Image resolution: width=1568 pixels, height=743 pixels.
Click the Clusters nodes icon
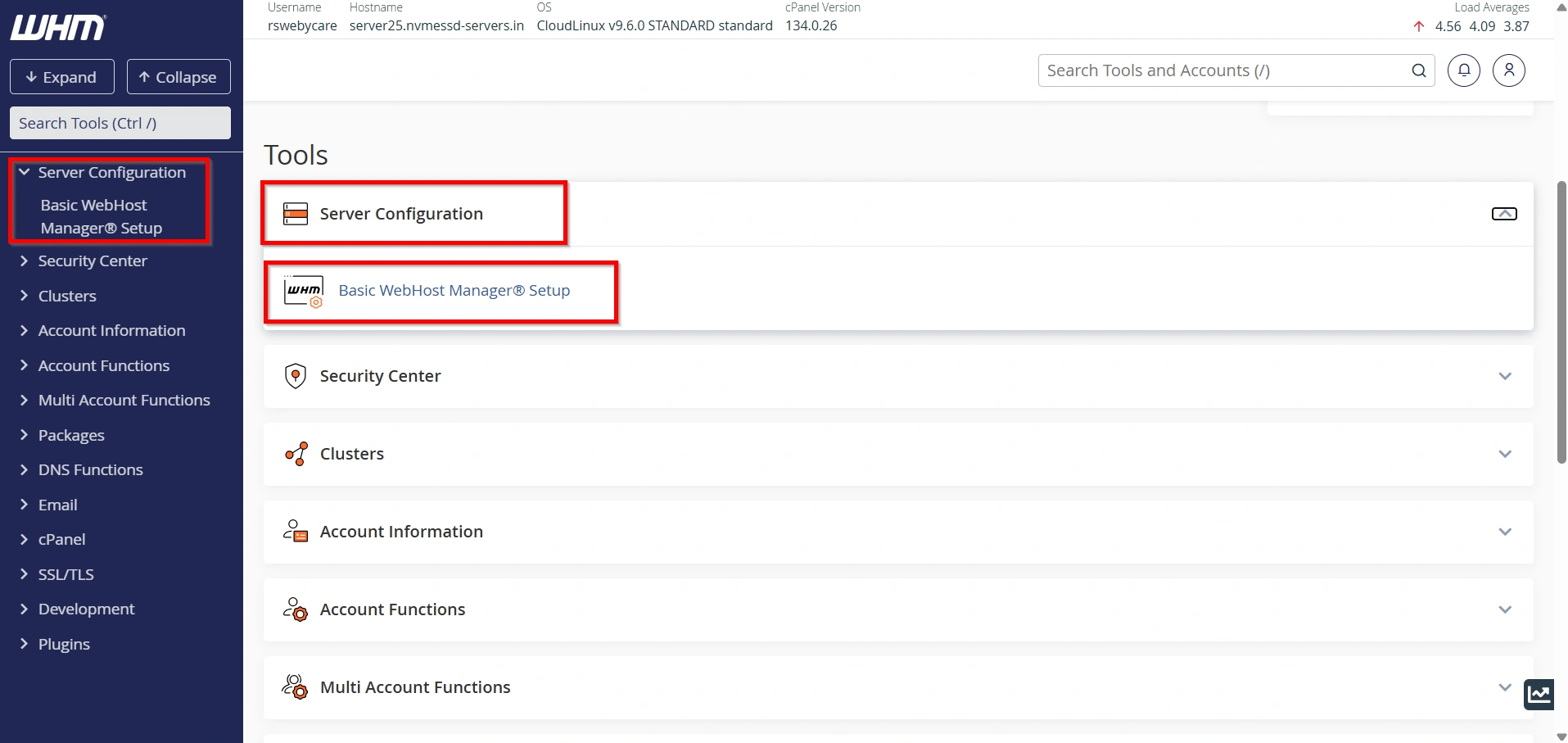(x=296, y=454)
